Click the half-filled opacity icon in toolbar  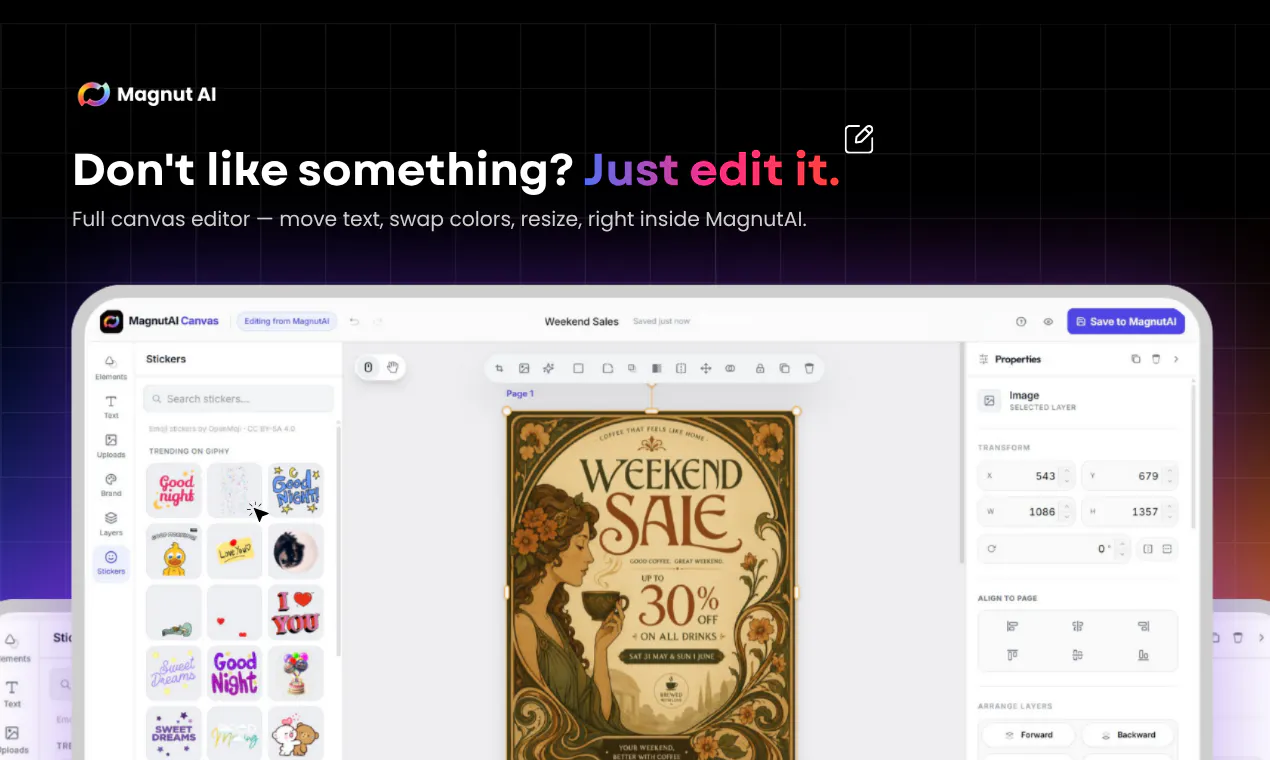coord(656,368)
